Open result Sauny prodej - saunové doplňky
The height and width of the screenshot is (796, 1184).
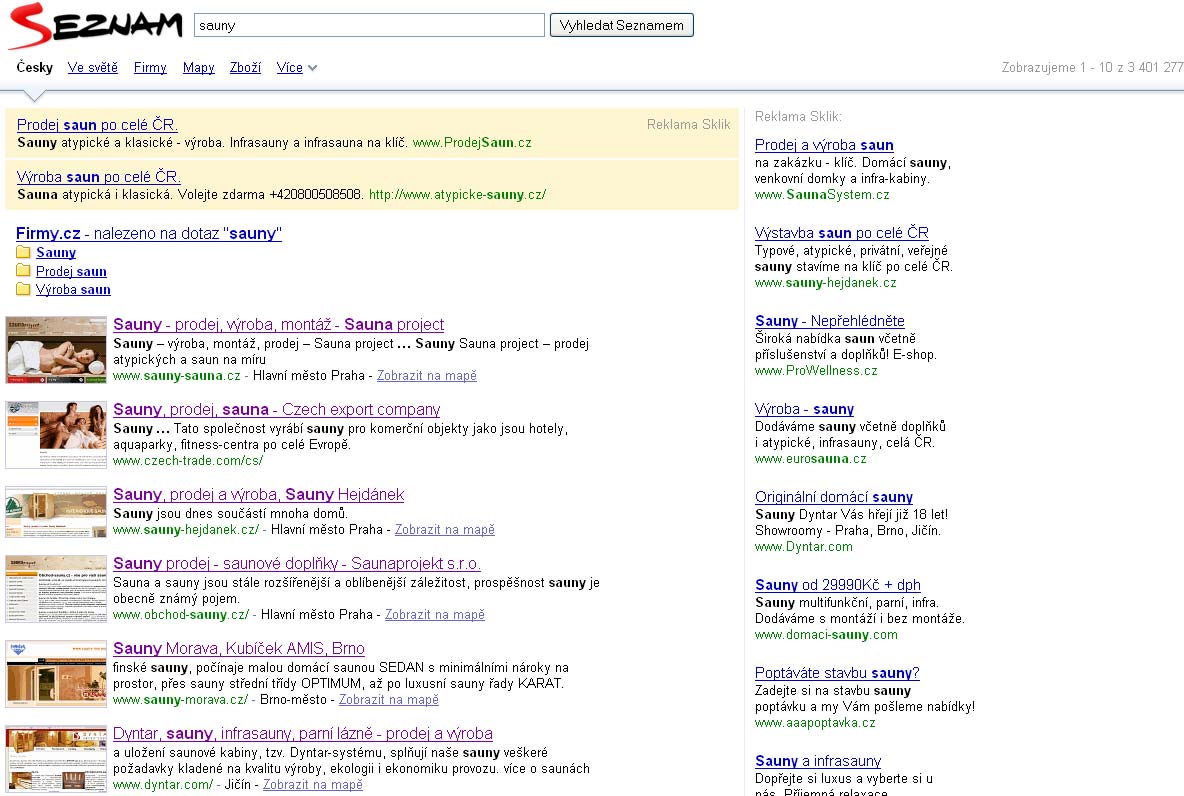point(297,563)
